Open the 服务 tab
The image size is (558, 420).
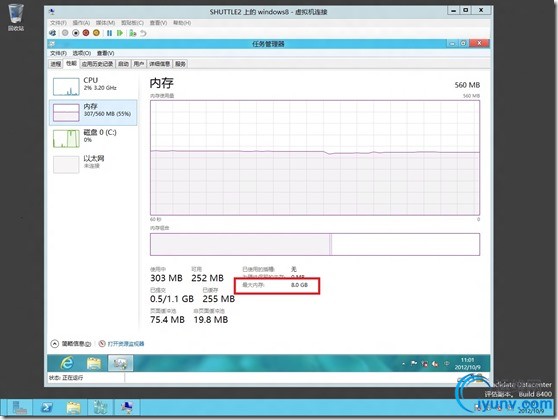pos(180,64)
